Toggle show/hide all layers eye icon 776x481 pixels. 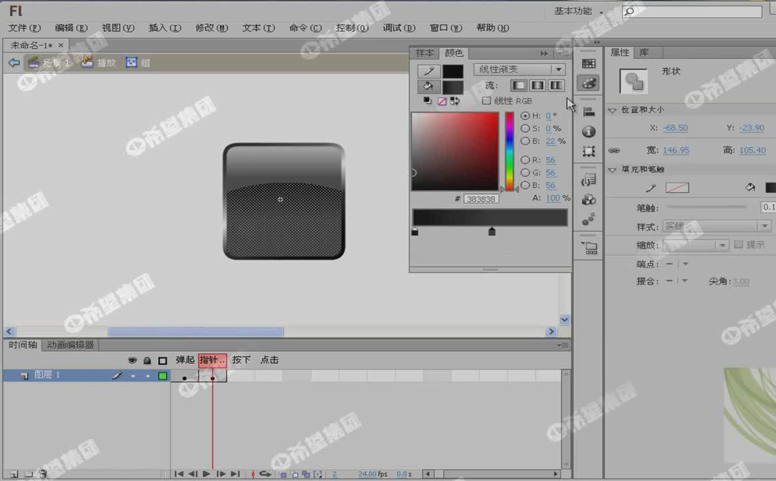coord(132,360)
